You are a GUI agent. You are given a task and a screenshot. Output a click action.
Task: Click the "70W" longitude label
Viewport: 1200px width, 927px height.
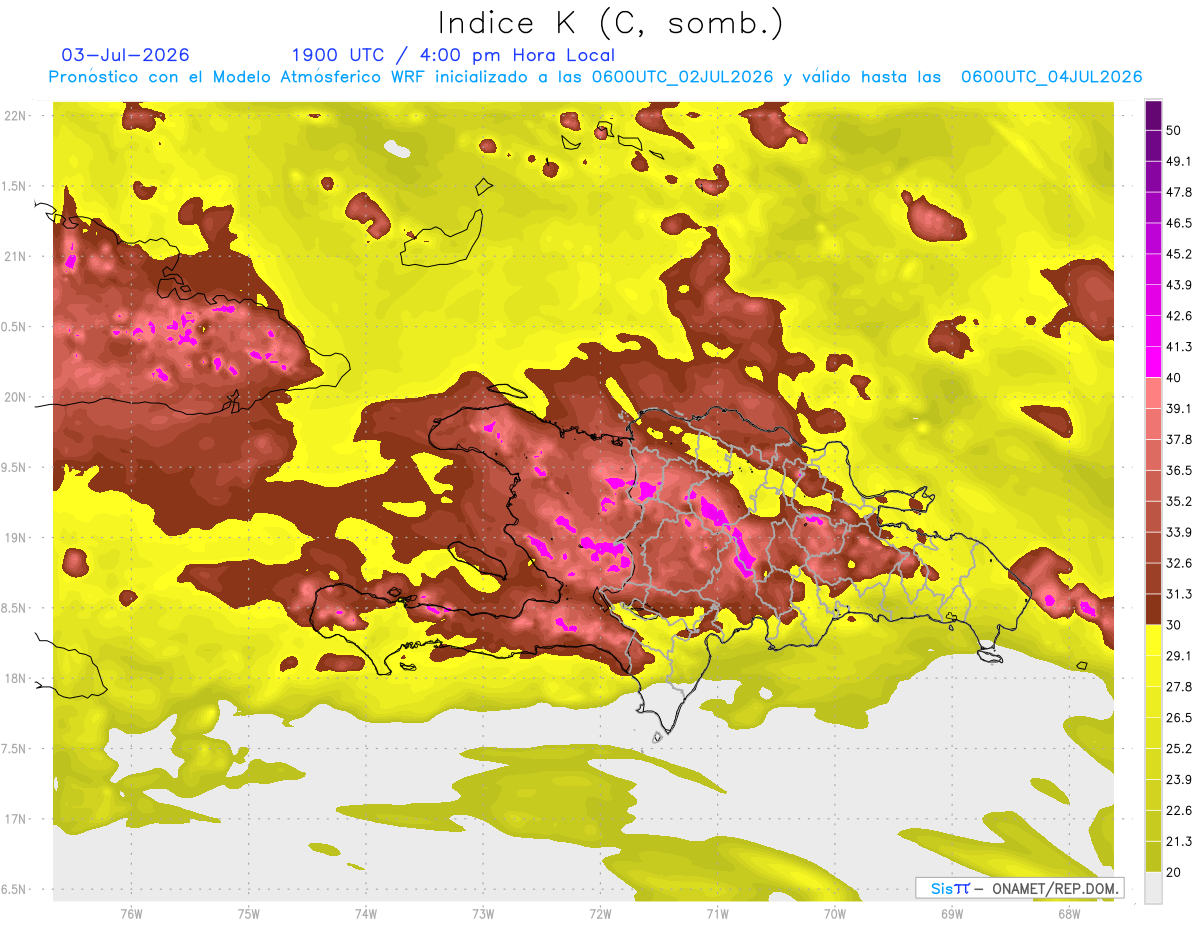coord(835,914)
